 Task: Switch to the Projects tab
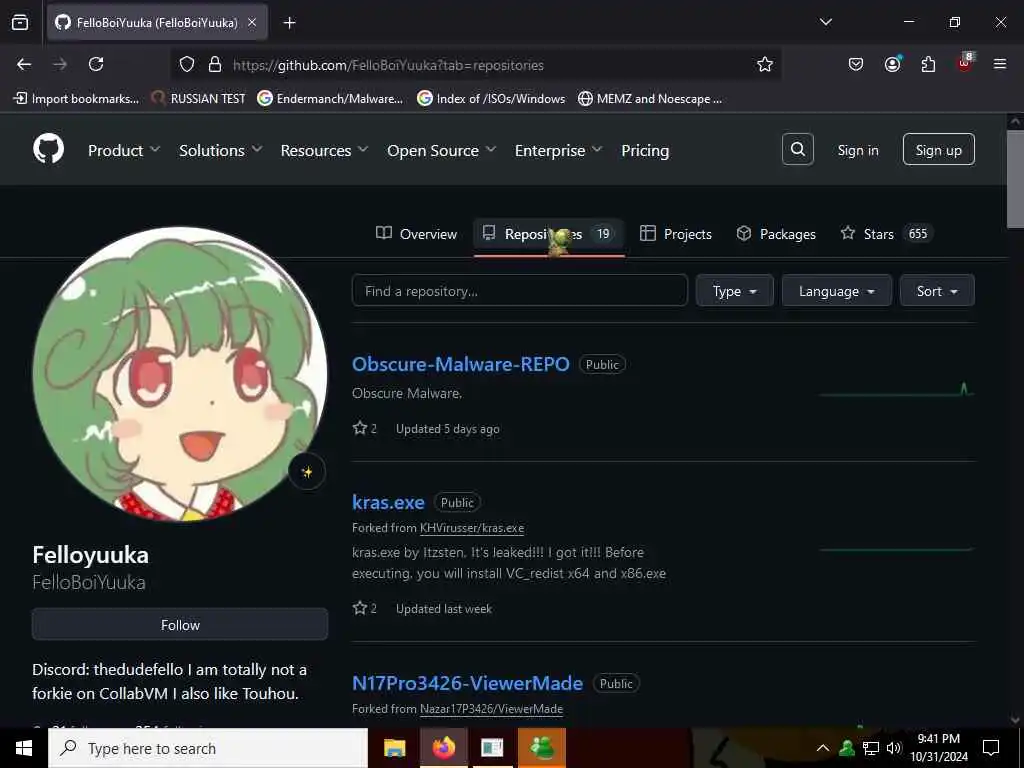click(676, 234)
